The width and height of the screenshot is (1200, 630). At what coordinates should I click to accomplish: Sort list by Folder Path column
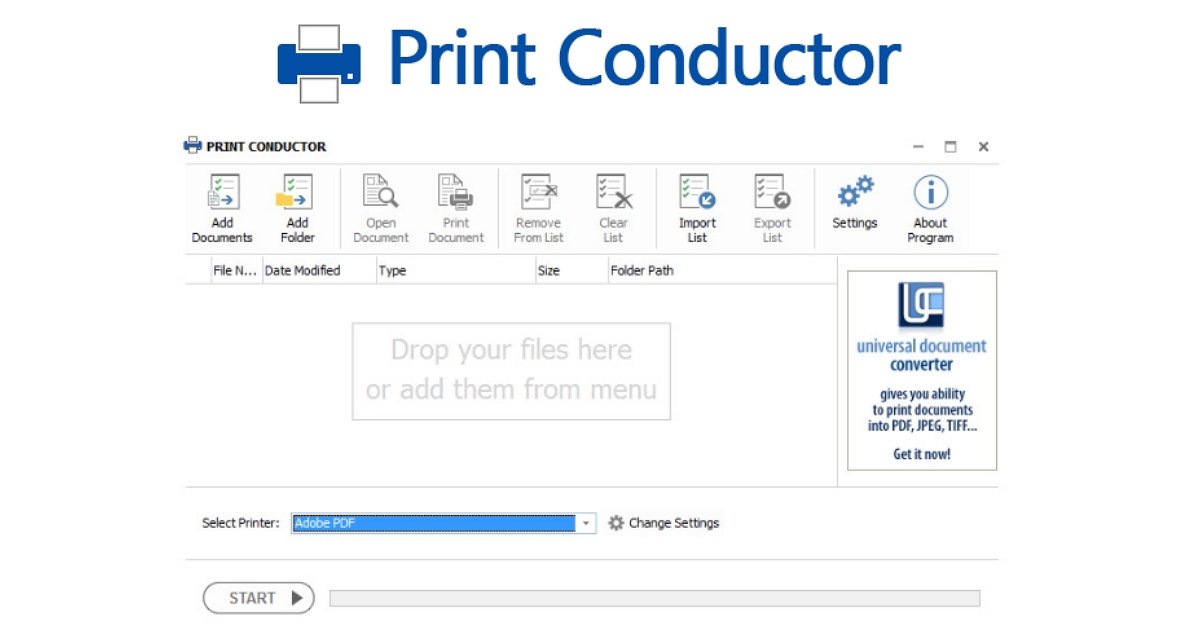pos(722,270)
